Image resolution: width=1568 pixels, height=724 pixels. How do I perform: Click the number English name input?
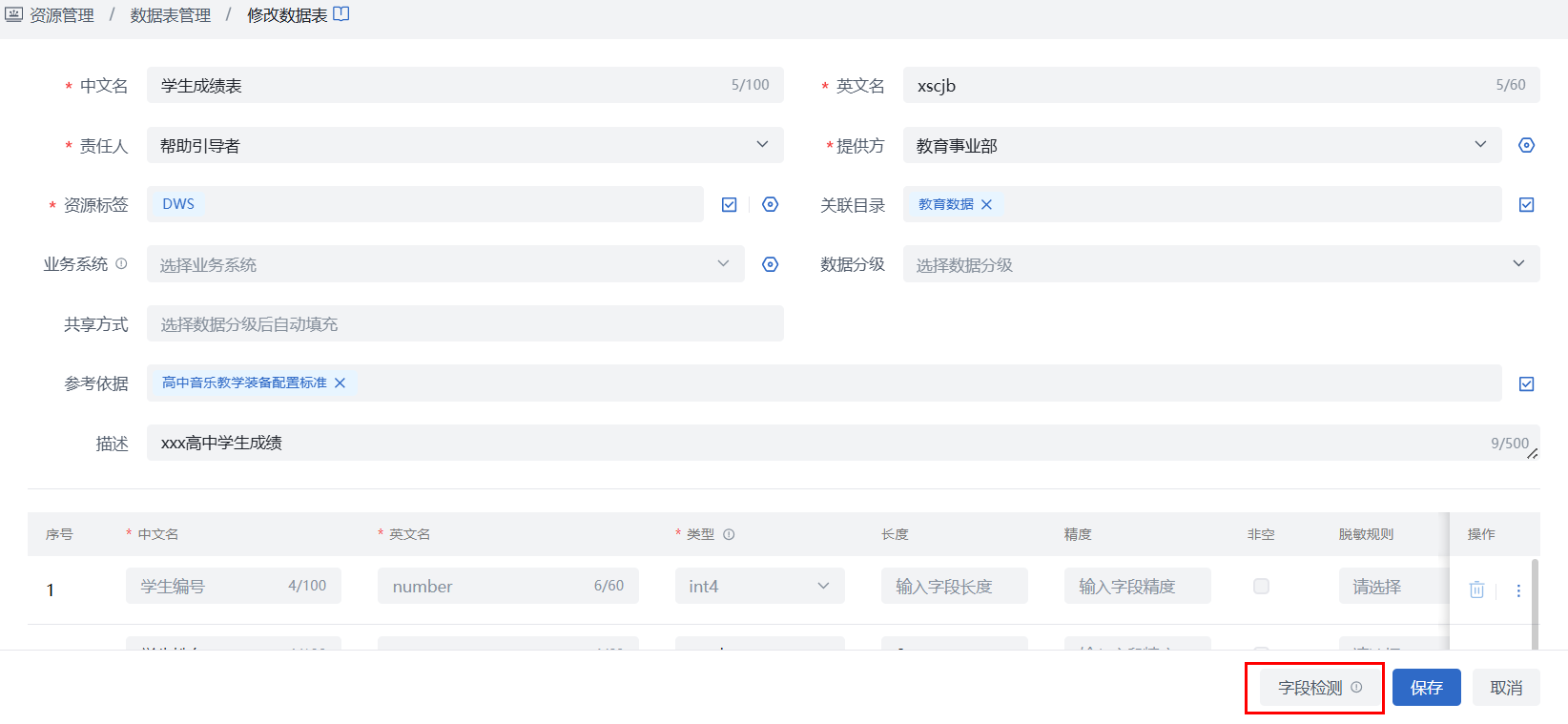[508, 586]
